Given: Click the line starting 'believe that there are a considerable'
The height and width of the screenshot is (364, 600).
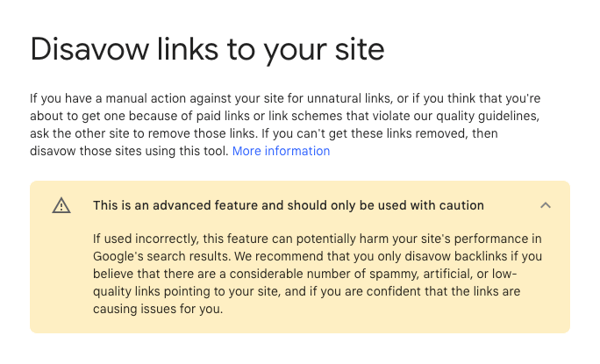Looking at the screenshot, I should pyautogui.click(x=305, y=274).
